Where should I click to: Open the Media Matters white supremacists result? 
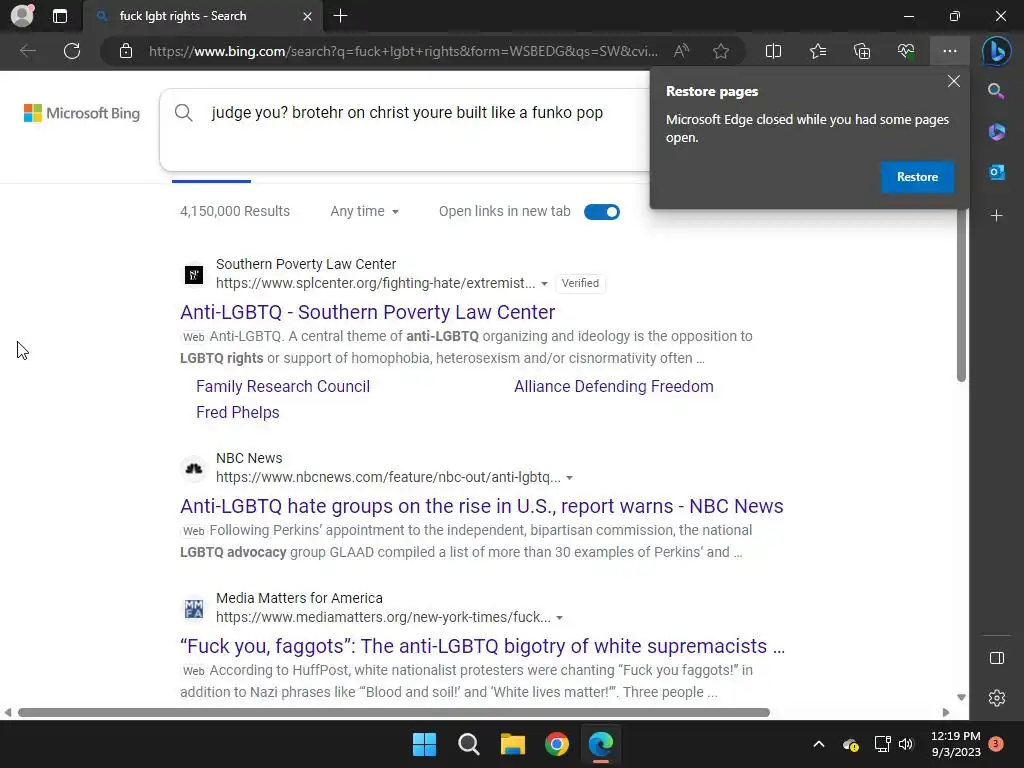click(x=483, y=646)
